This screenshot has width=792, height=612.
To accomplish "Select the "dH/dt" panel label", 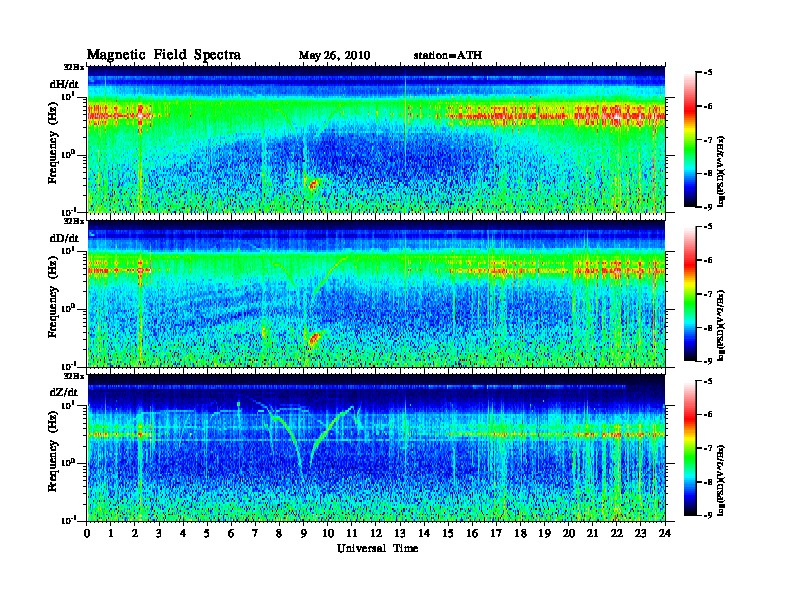I will (x=64, y=84).
